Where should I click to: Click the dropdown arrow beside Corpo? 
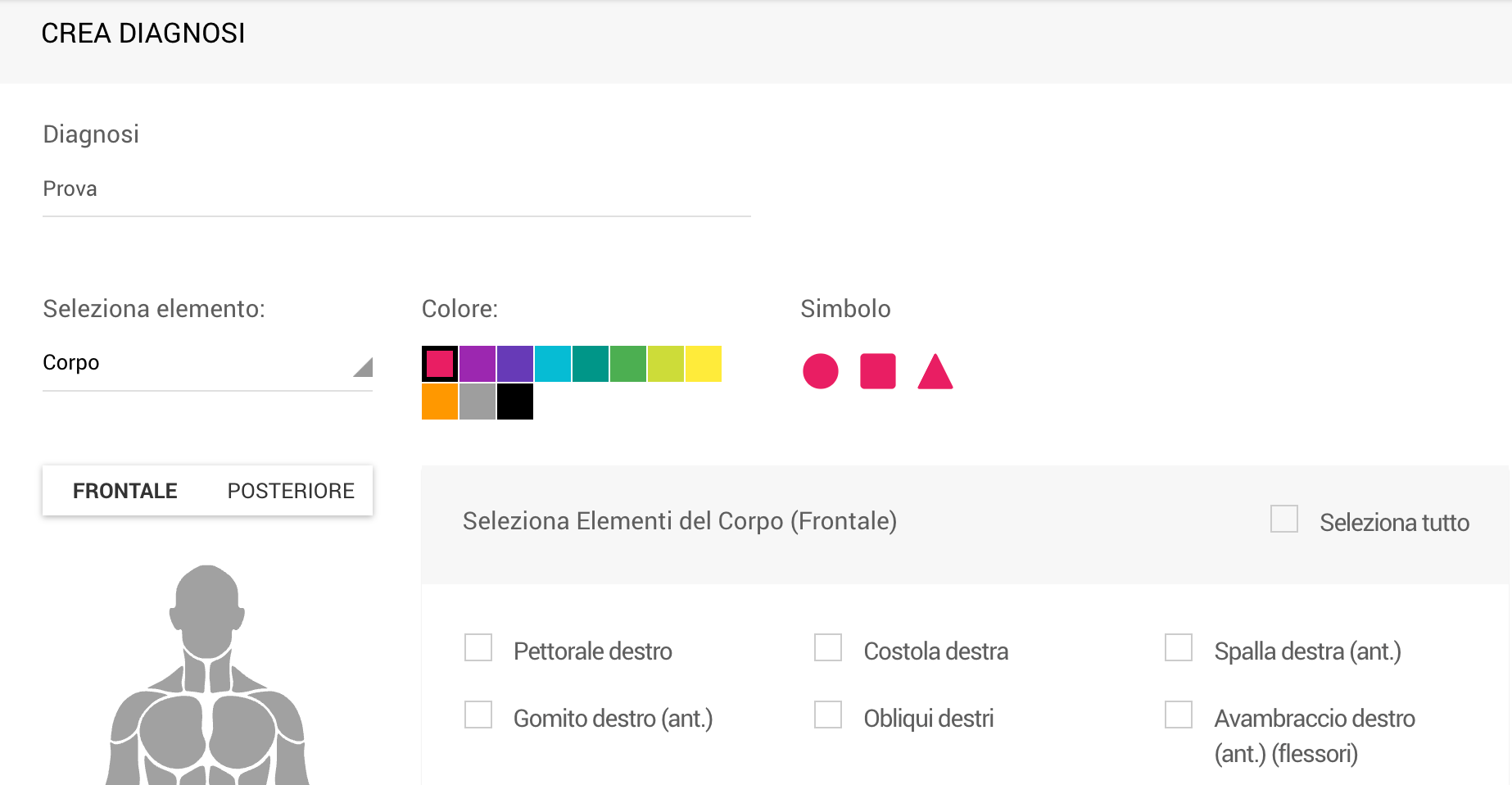pos(363,366)
